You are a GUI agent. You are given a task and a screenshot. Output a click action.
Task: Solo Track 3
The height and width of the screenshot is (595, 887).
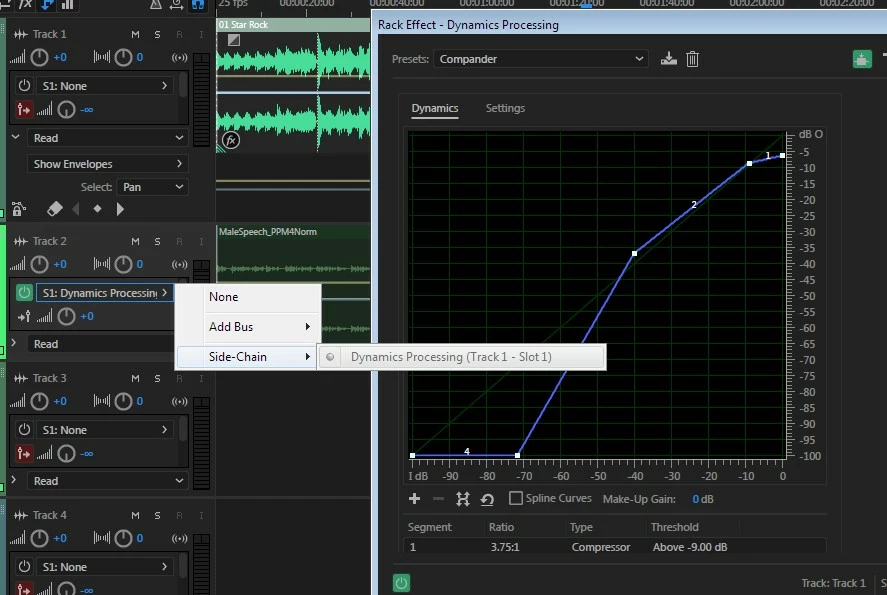(x=157, y=378)
